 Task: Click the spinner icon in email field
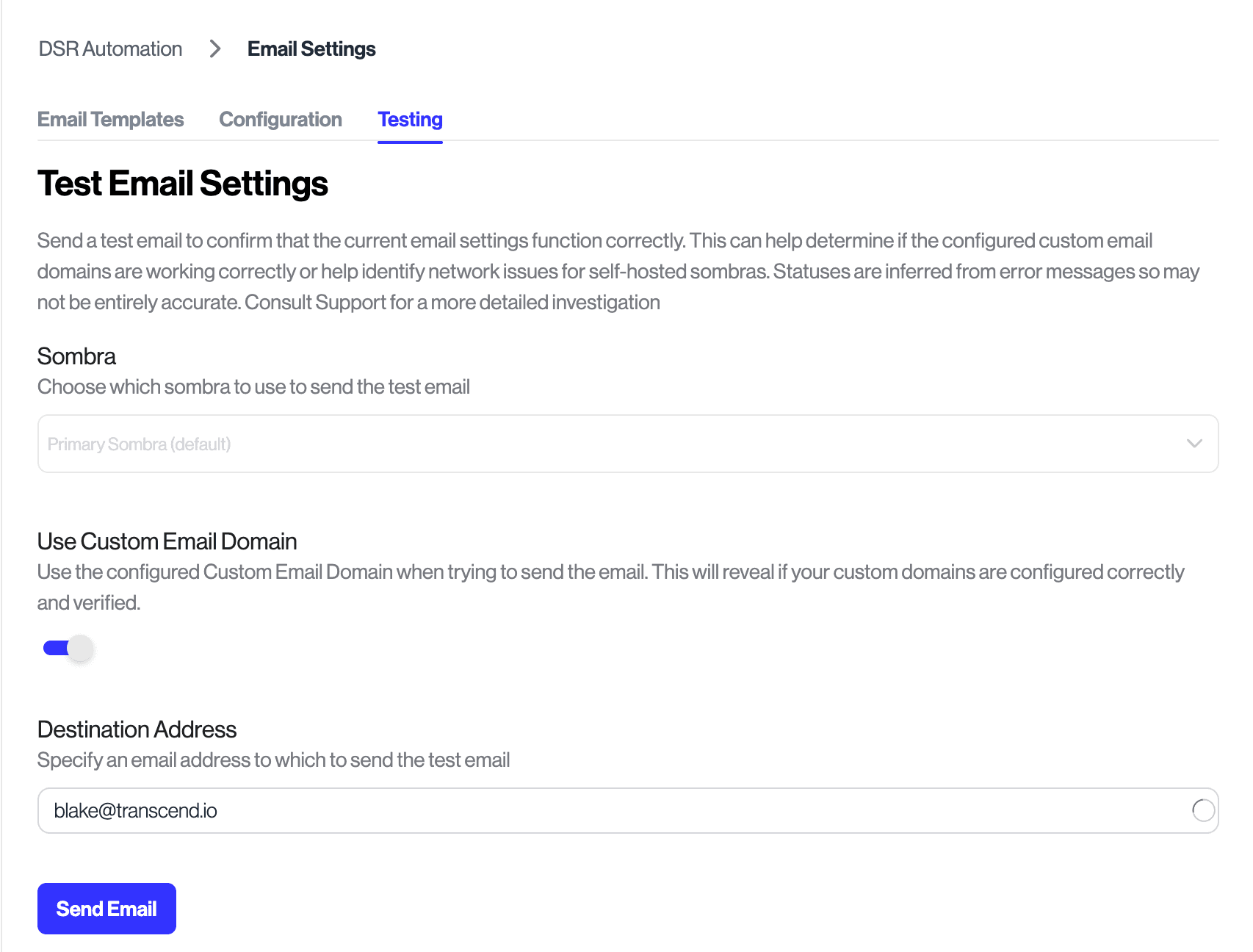[x=1202, y=810]
